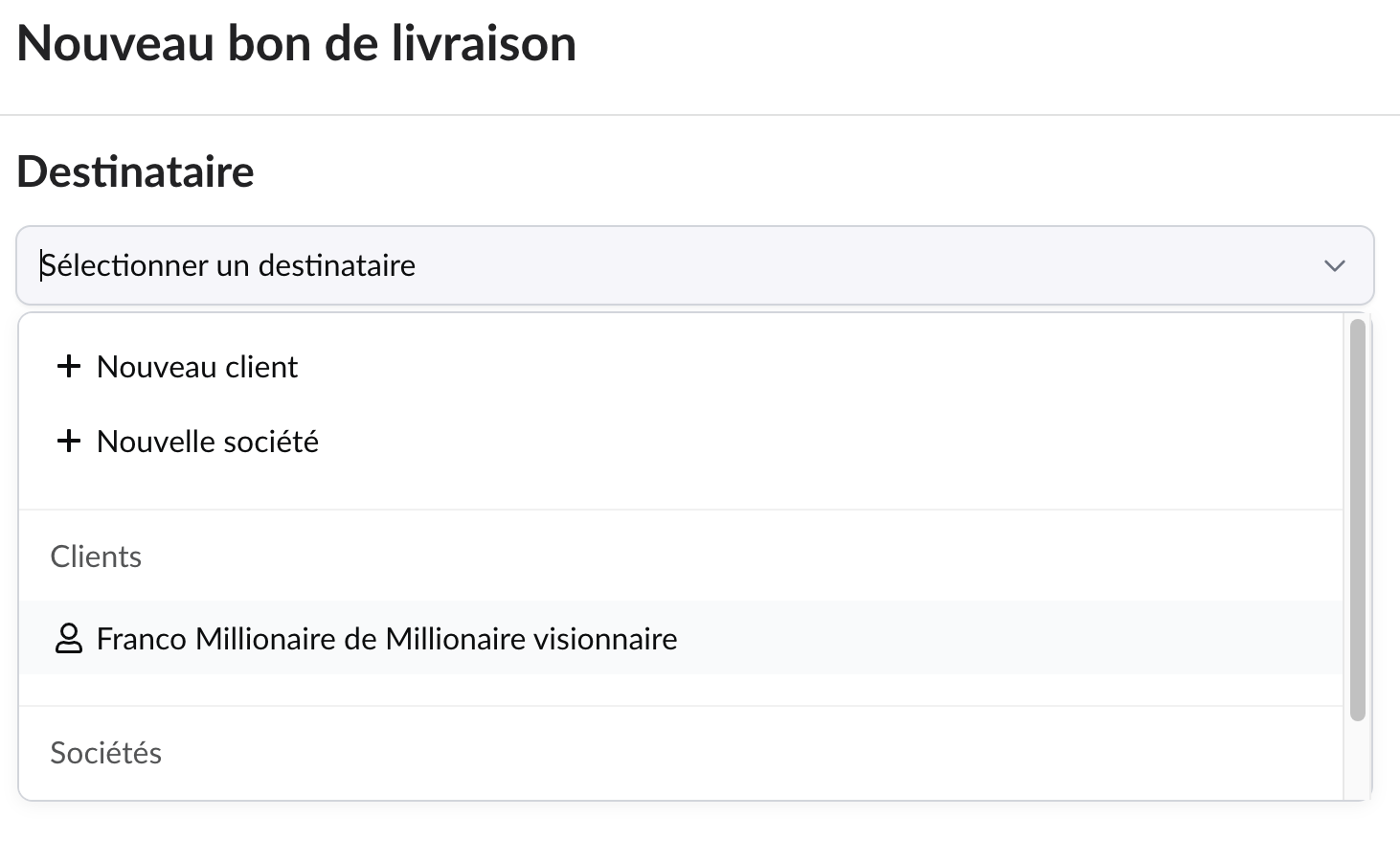The height and width of the screenshot is (841, 1400).
Task: Click the dropdown list scrollbar thumb
Action: pos(1356,517)
